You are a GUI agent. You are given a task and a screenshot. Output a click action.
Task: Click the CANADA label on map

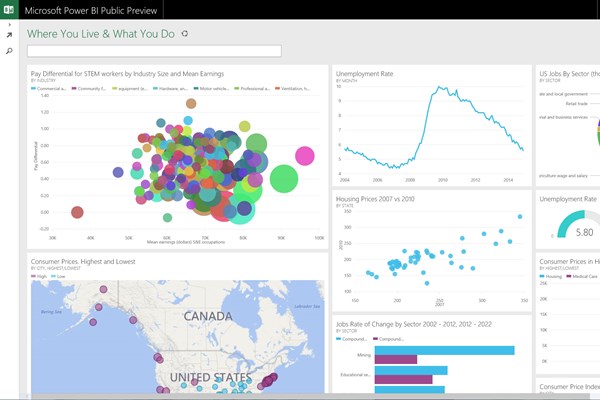(208, 316)
